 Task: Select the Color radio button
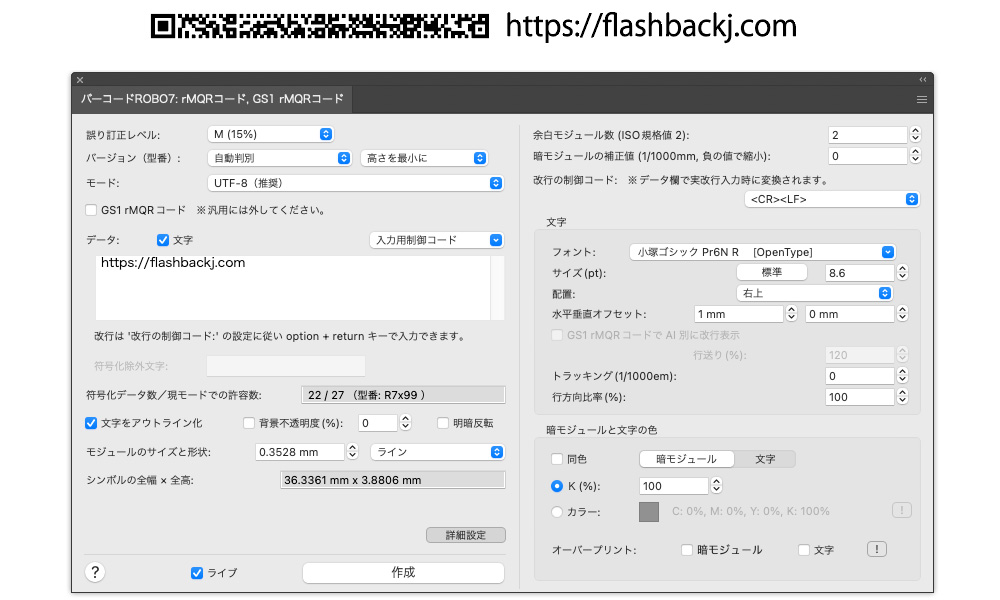558,512
